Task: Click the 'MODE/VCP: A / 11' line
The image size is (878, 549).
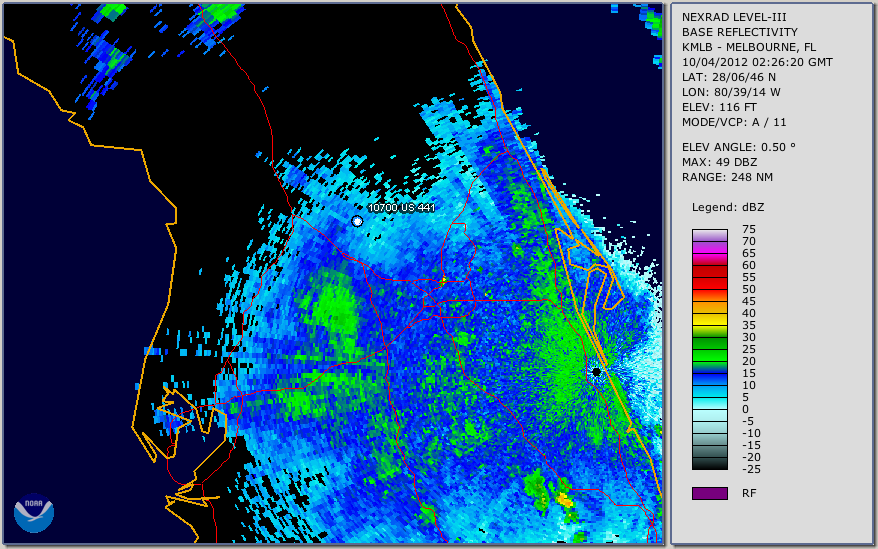Action: tap(734, 122)
